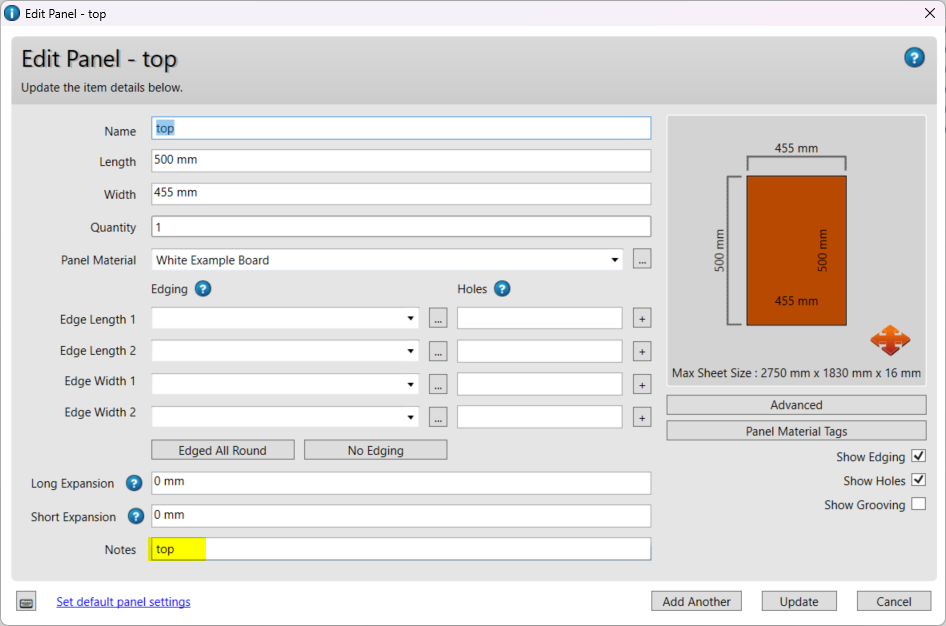
Task: Click the blue help icon in header
Action: pyautogui.click(x=914, y=58)
